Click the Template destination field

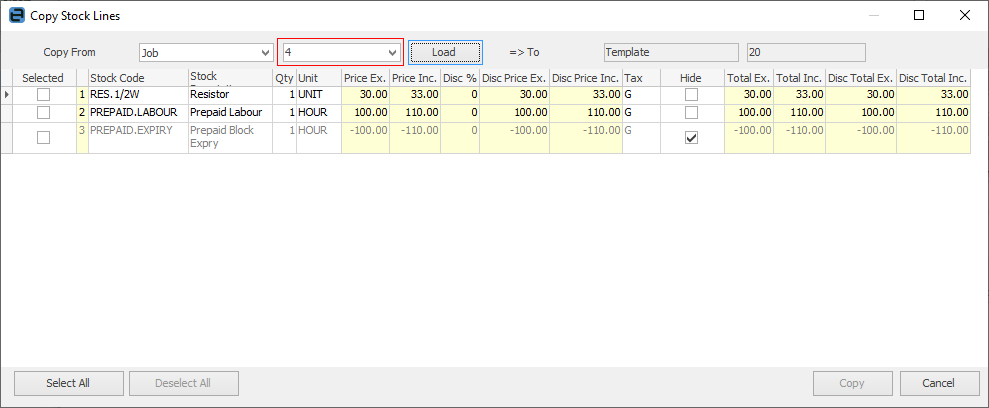pyautogui.click(x=670, y=52)
